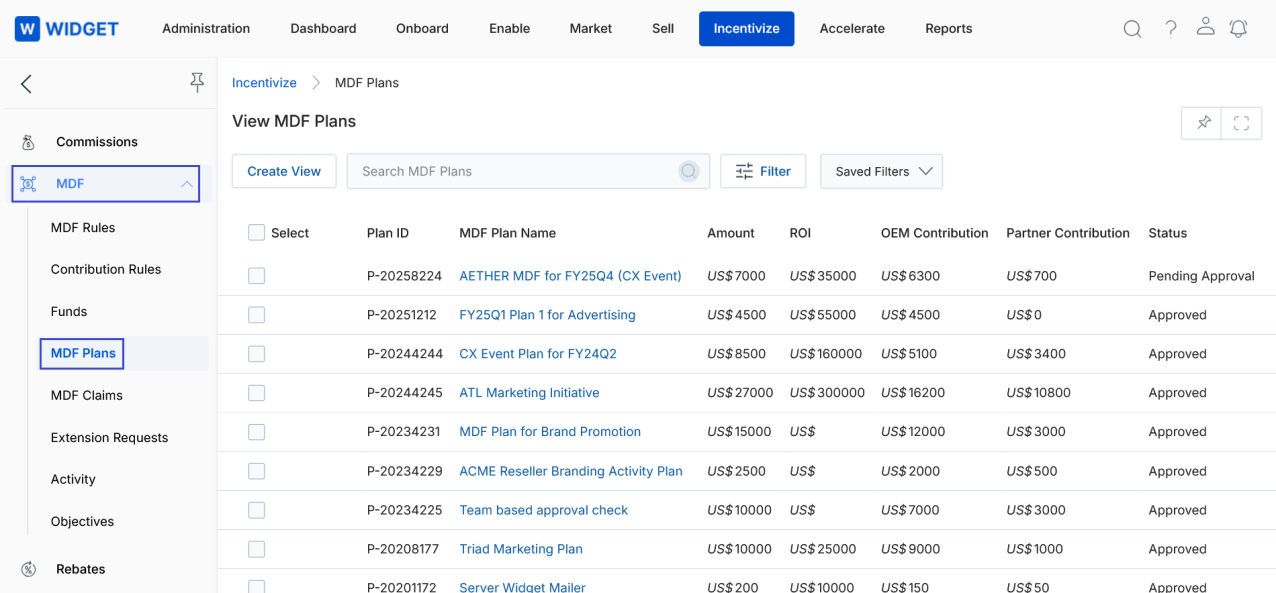Check the box for plan P-20258224
The width and height of the screenshot is (1276, 593).
tap(256, 276)
